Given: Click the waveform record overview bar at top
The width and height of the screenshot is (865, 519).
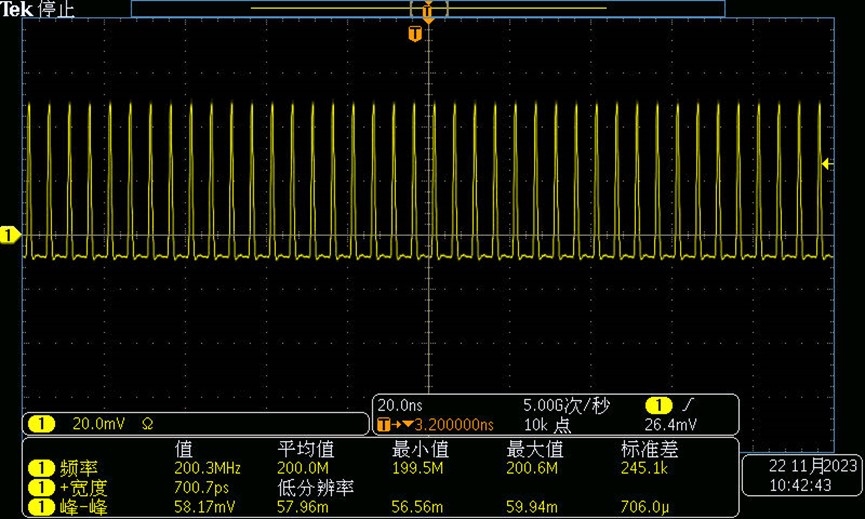Looking at the screenshot, I should point(428,8).
